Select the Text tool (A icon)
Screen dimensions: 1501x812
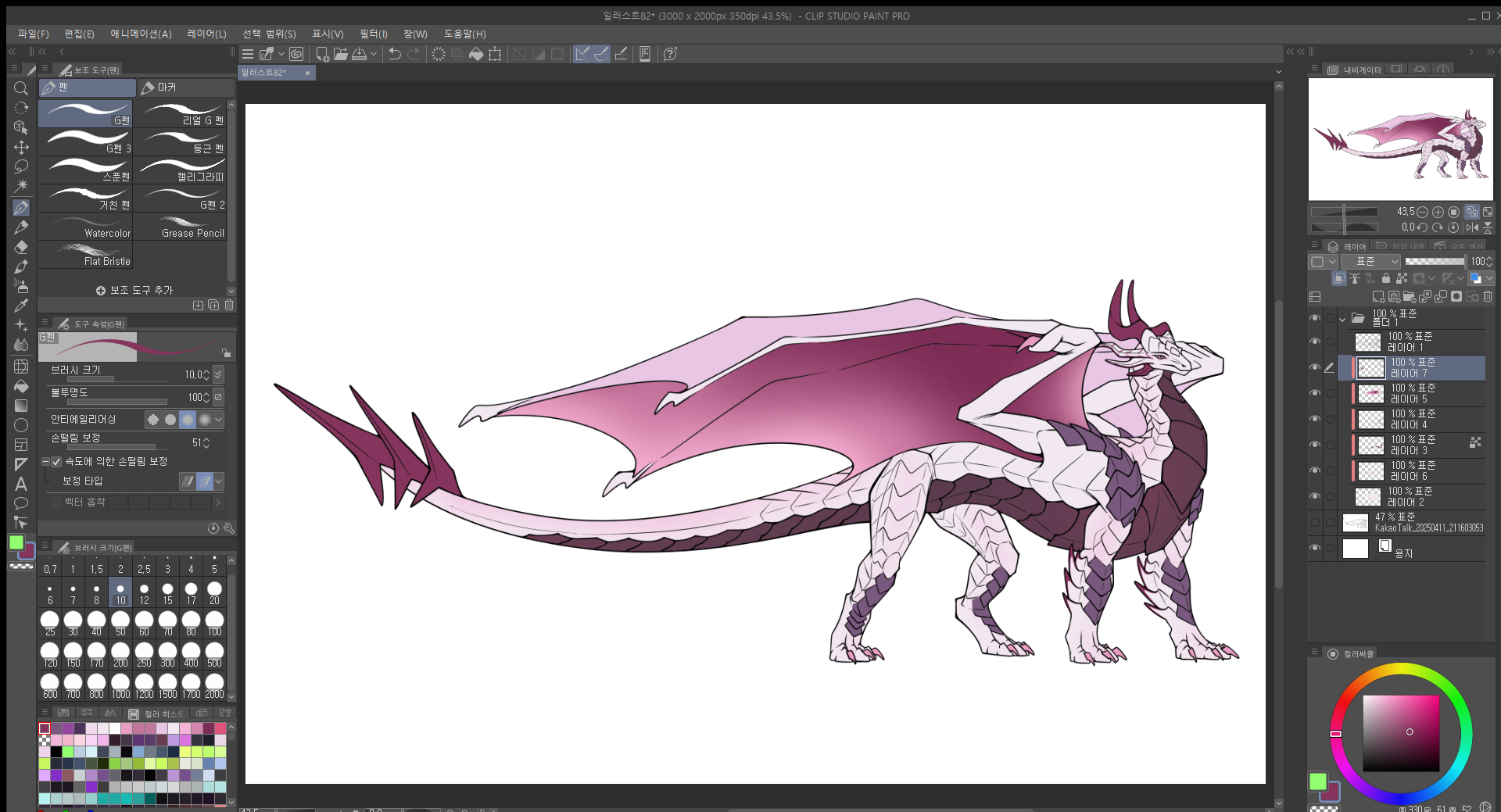coord(21,484)
